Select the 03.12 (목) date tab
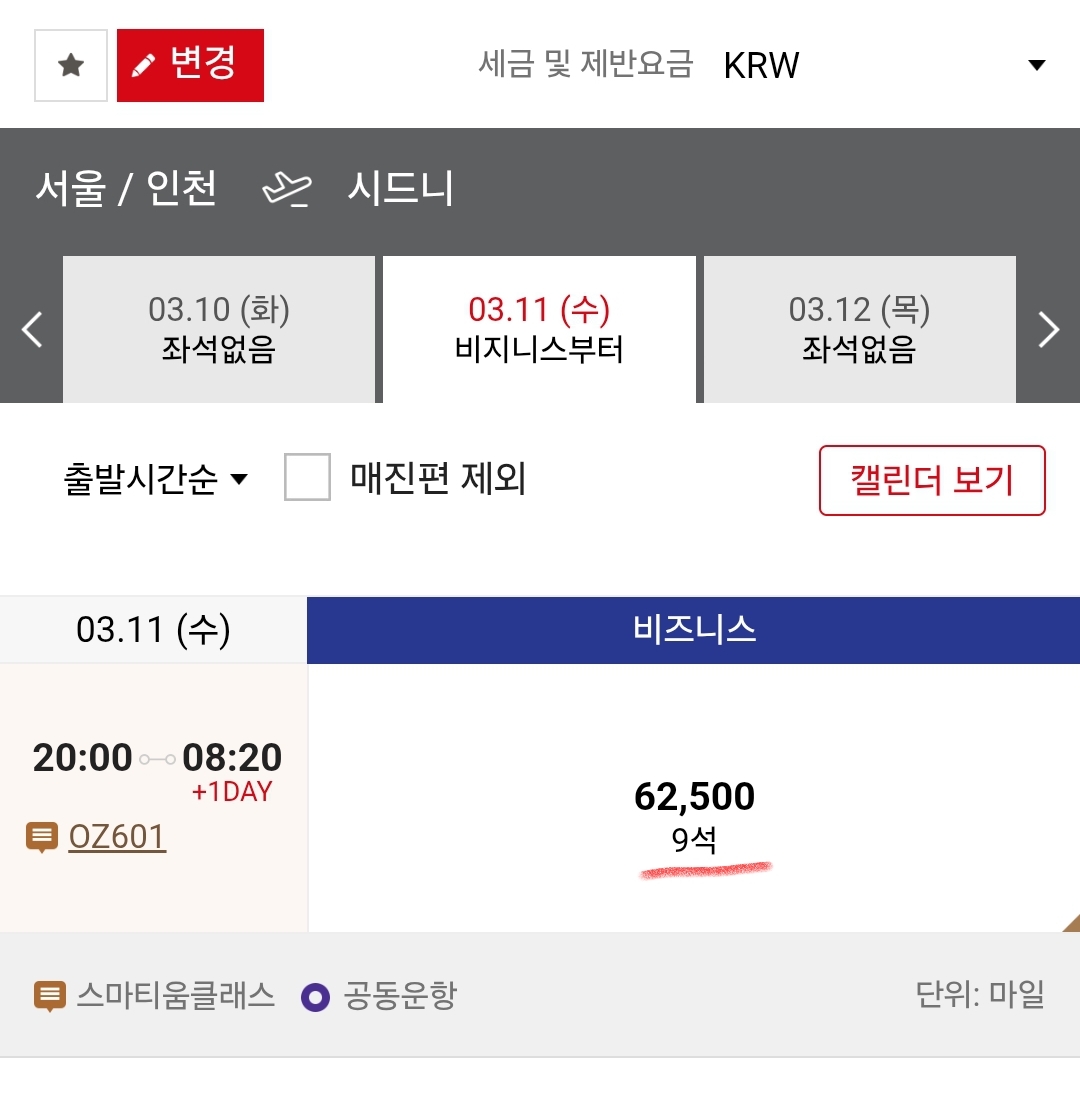 click(x=859, y=329)
